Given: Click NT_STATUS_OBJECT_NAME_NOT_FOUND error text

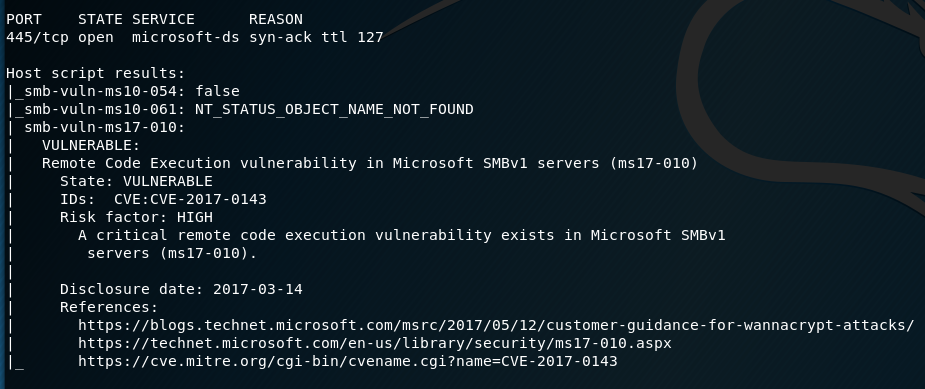Looking at the screenshot, I should coord(334,109).
